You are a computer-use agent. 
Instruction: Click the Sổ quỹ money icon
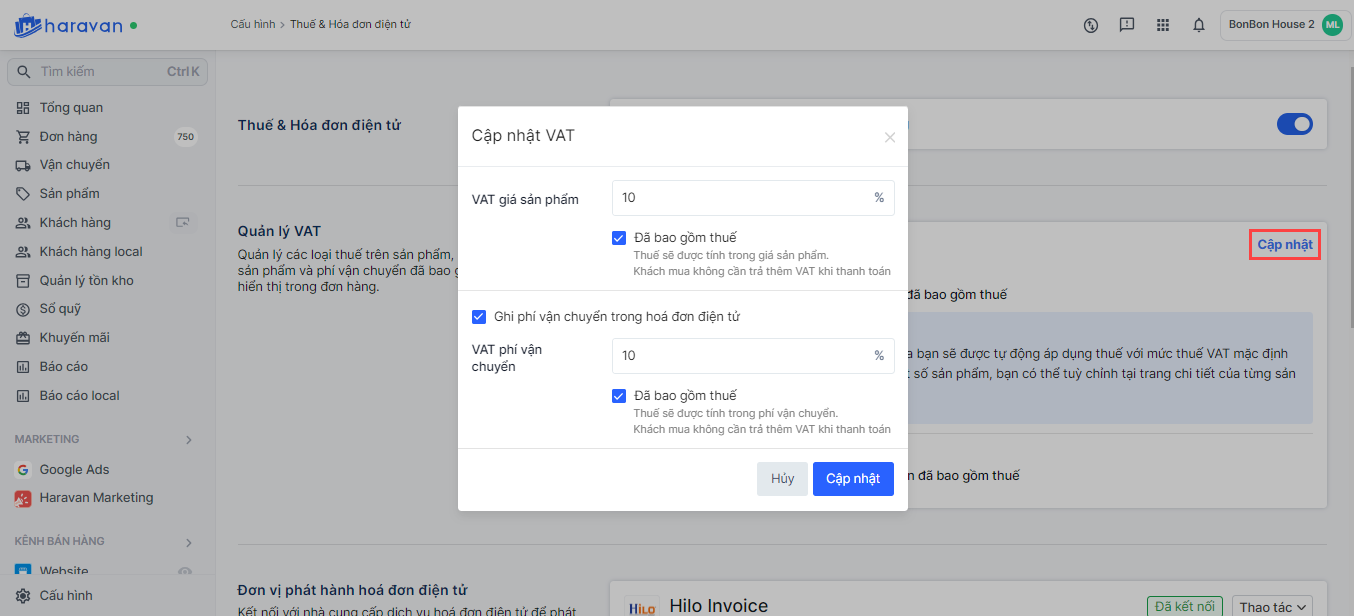click(23, 309)
